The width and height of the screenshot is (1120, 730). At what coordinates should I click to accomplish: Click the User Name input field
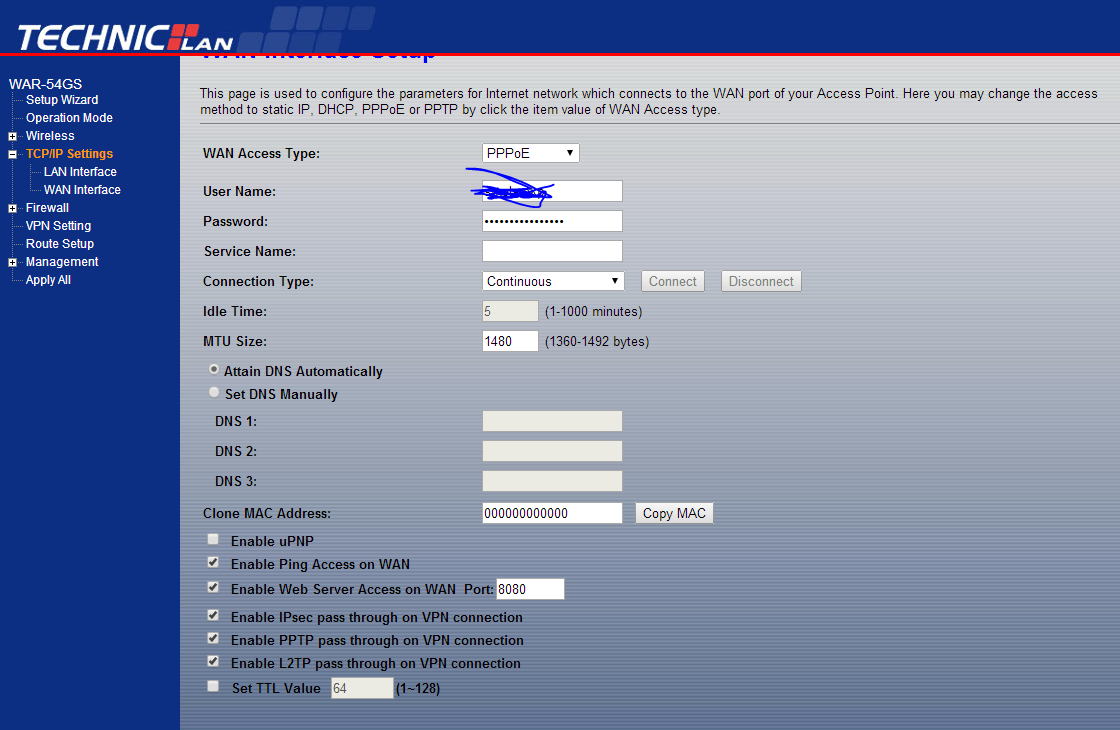coord(552,191)
